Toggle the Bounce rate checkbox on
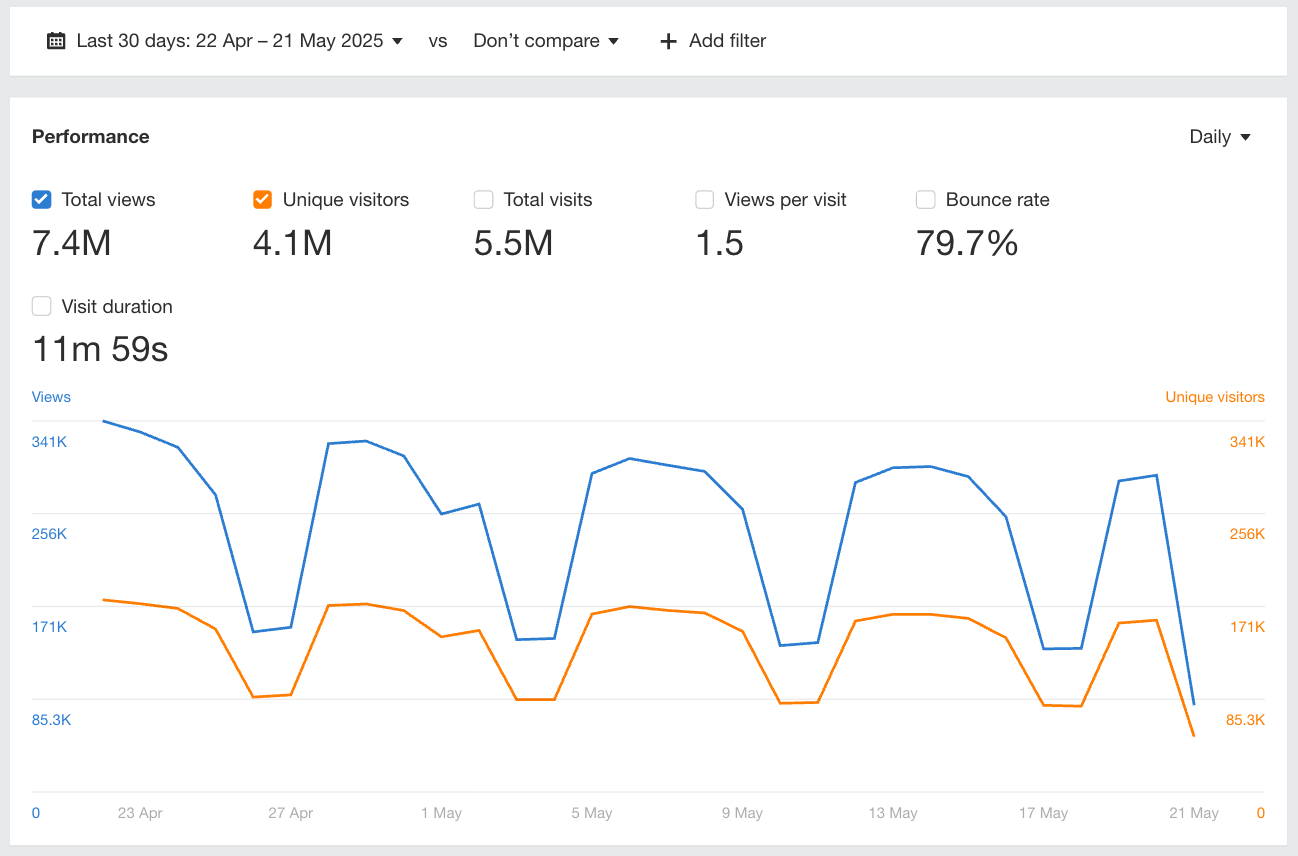The height and width of the screenshot is (856, 1298). pos(926,199)
